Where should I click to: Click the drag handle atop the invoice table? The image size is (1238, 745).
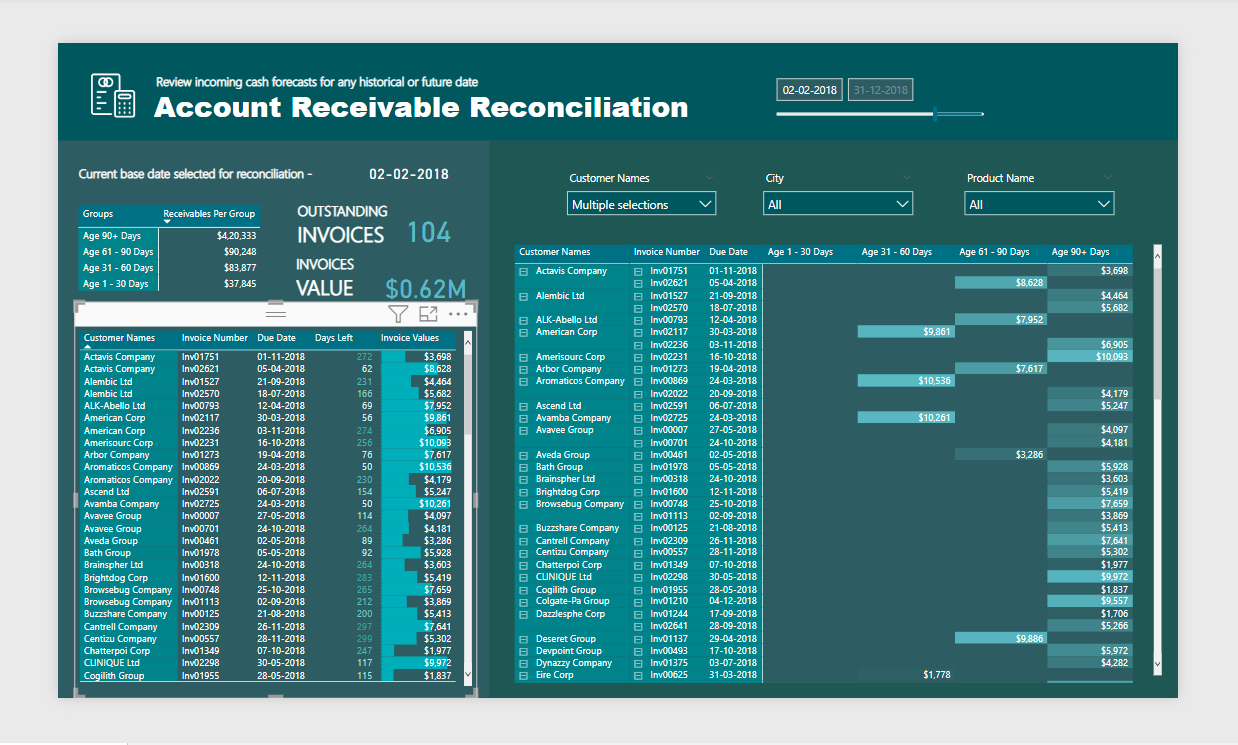click(275, 314)
